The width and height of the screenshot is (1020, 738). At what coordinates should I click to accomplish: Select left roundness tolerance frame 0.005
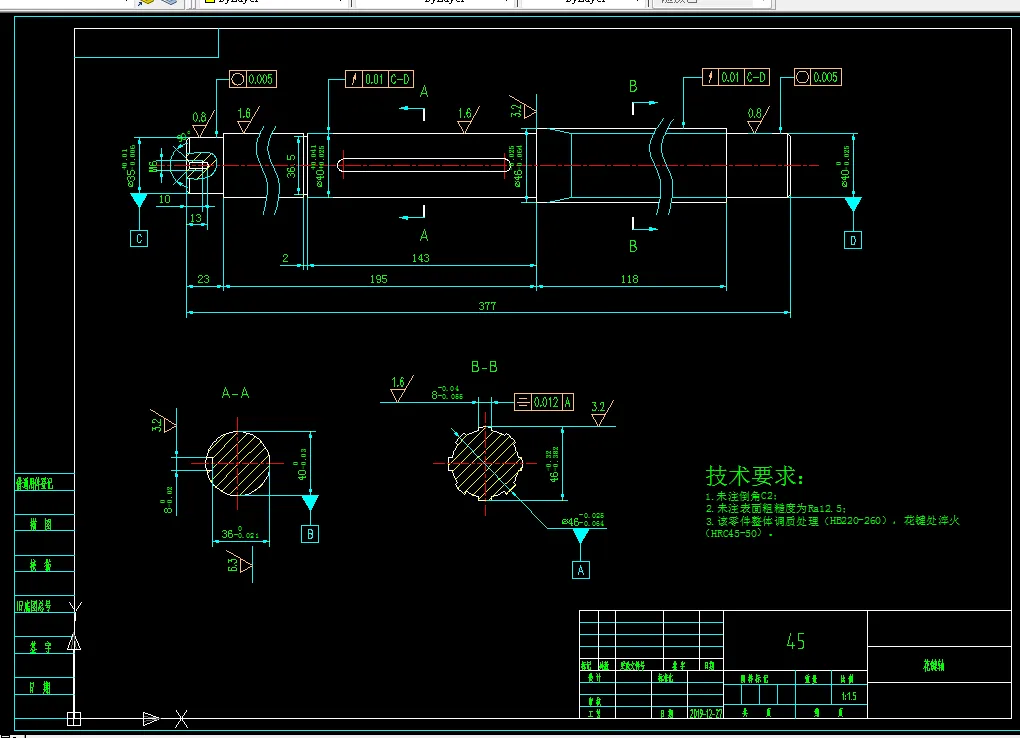point(253,79)
